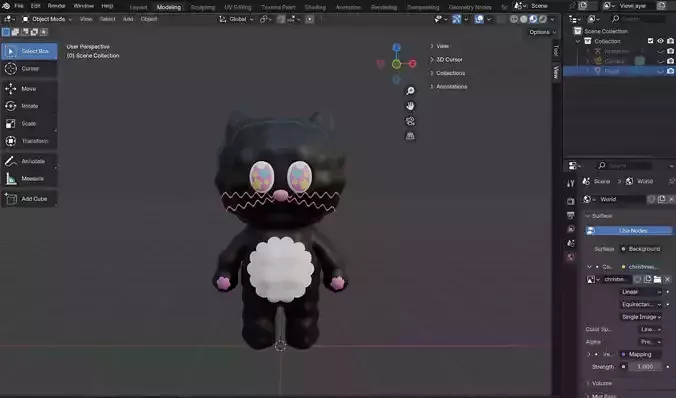Select material preview viewport shading
The height and width of the screenshot is (398, 676).
click(x=533, y=19)
